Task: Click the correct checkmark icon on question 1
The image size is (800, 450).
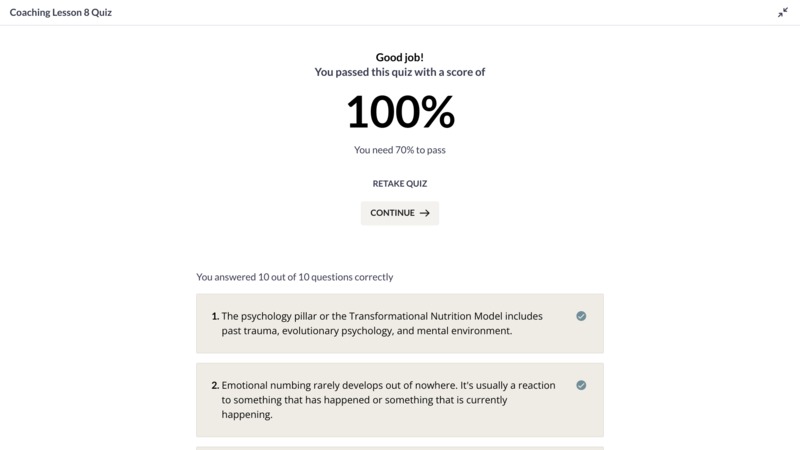Action: [x=581, y=316]
